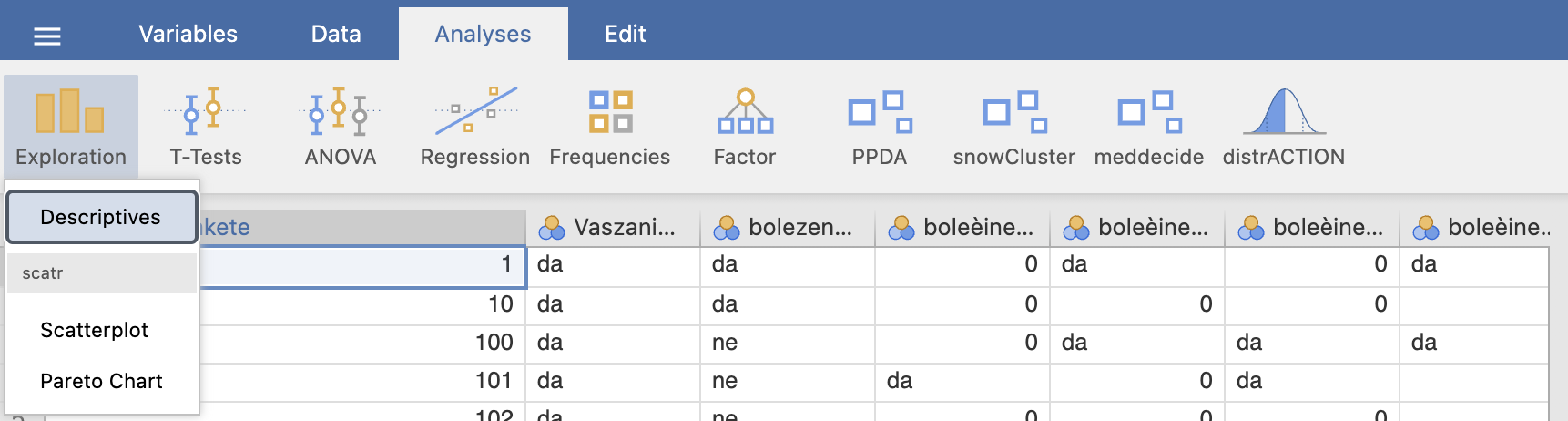Open the ANOVA analysis menu
This screenshot has height=421, width=1568.
(341, 127)
